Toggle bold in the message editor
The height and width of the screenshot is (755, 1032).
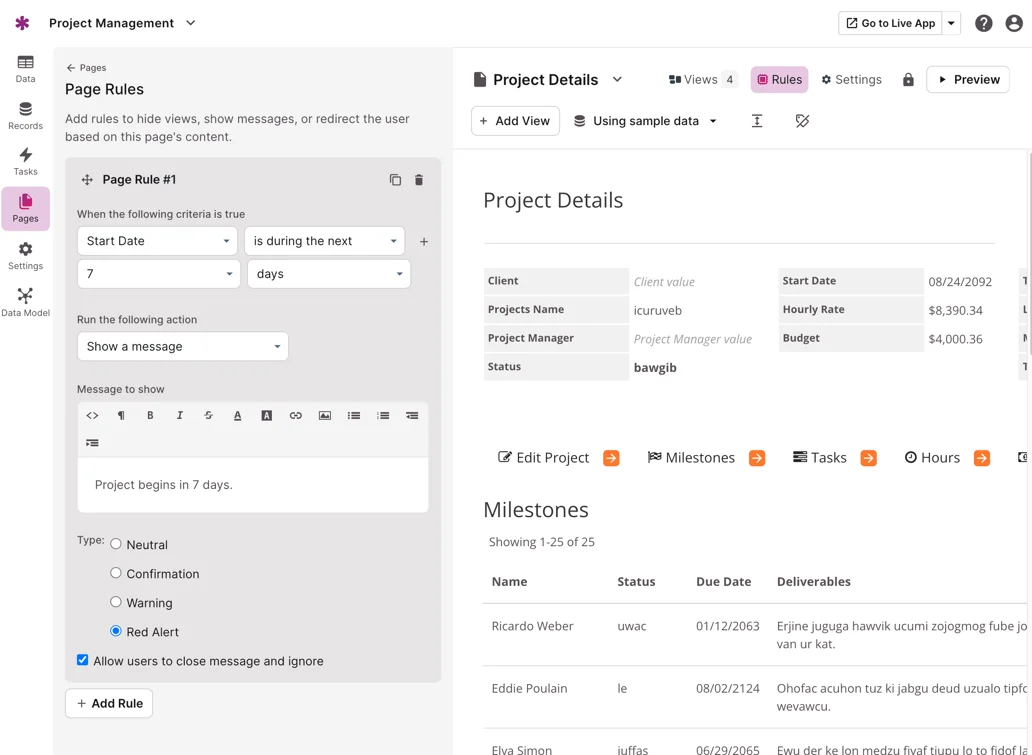click(x=150, y=415)
